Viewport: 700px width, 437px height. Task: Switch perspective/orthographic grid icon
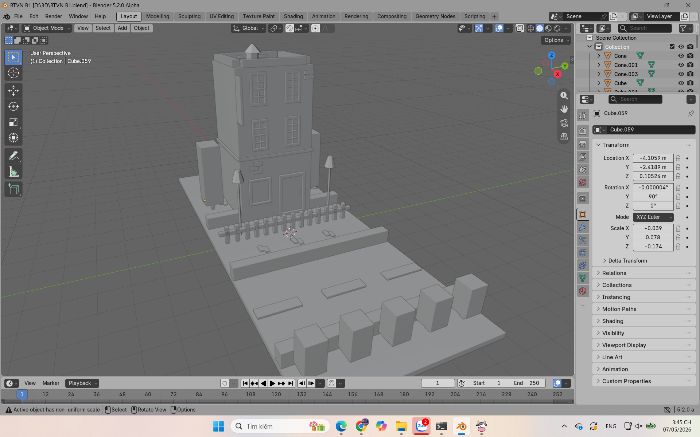564,136
